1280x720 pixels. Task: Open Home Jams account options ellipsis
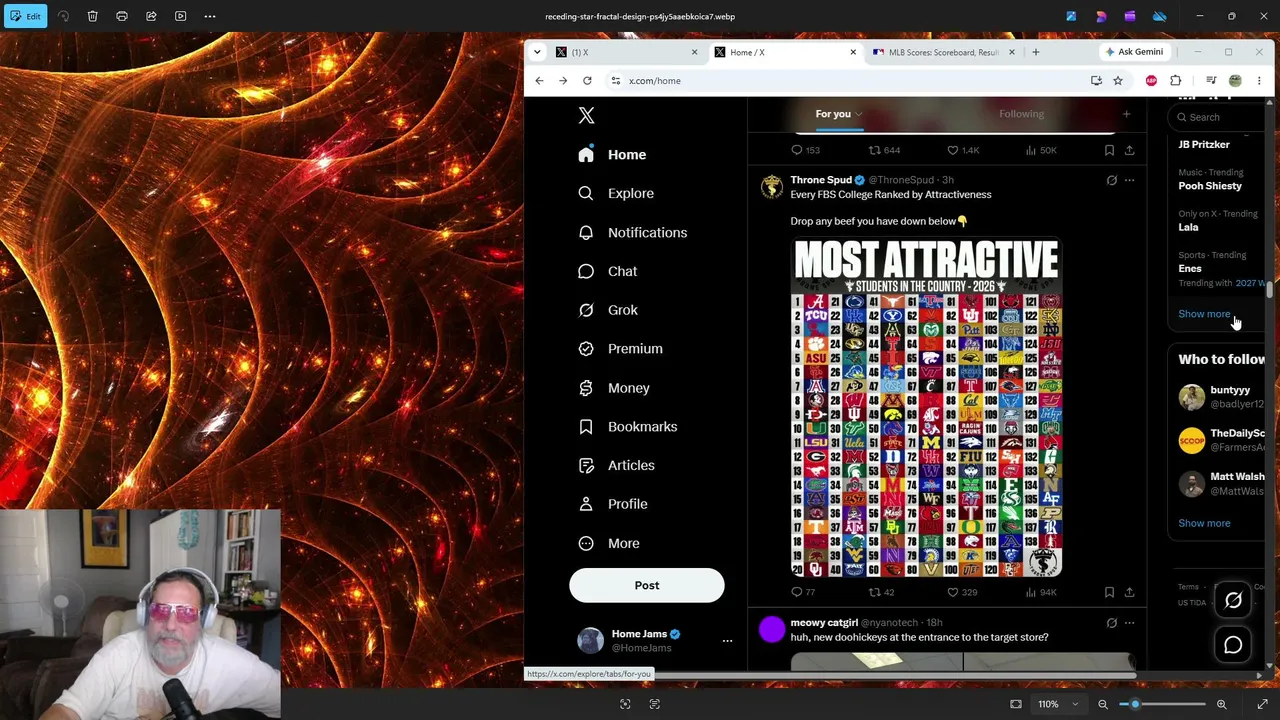pyautogui.click(x=727, y=641)
